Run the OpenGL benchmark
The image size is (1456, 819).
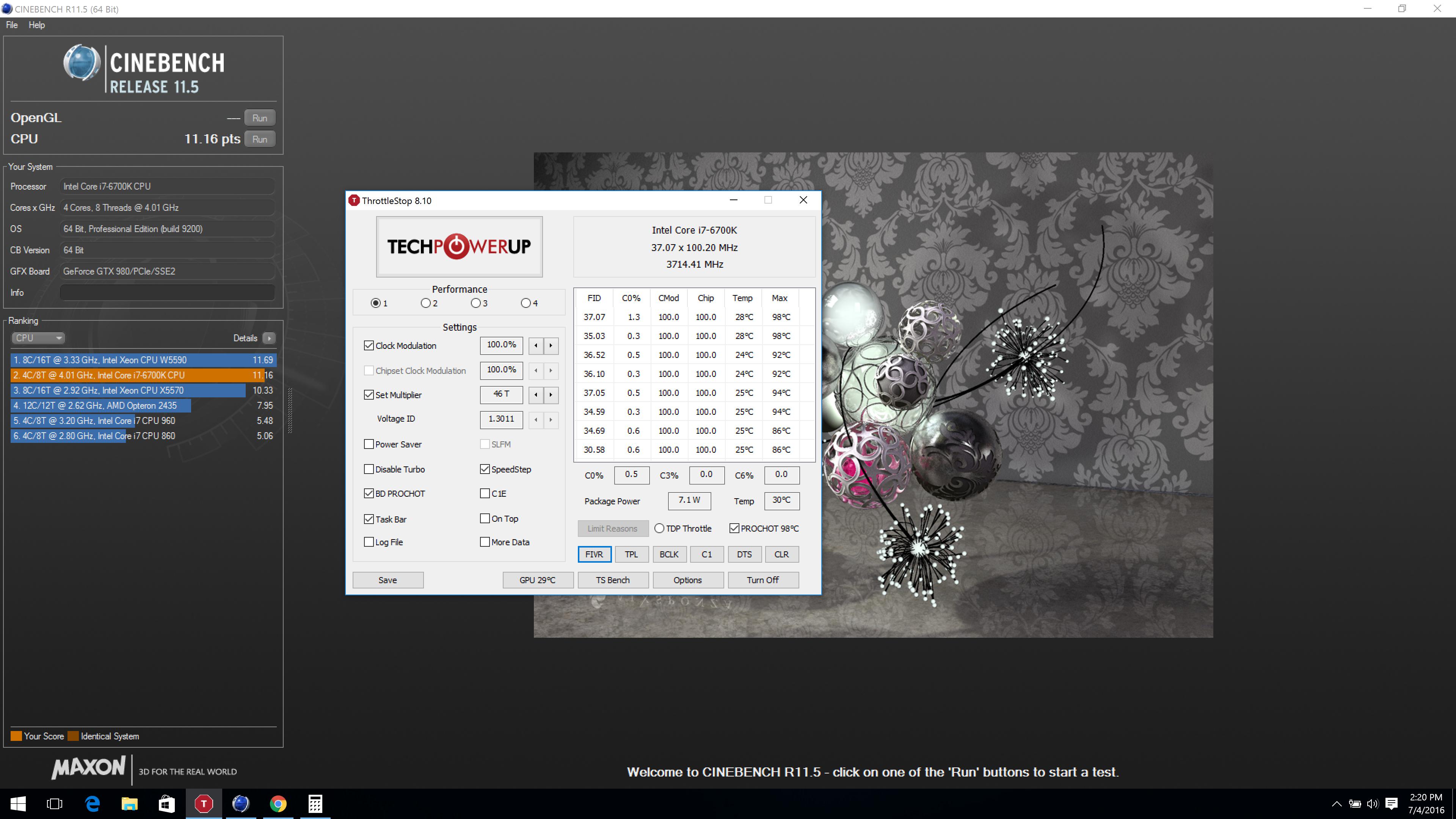[260, 118]
